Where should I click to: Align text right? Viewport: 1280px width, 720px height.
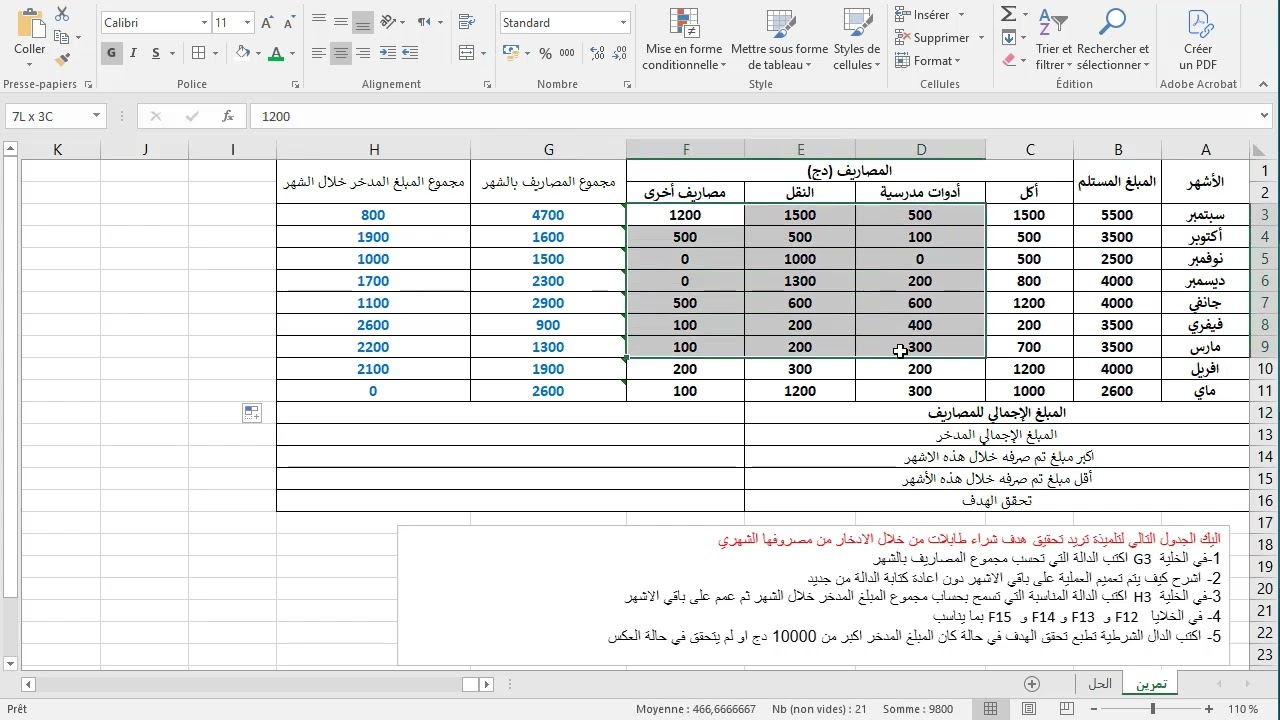363,53
